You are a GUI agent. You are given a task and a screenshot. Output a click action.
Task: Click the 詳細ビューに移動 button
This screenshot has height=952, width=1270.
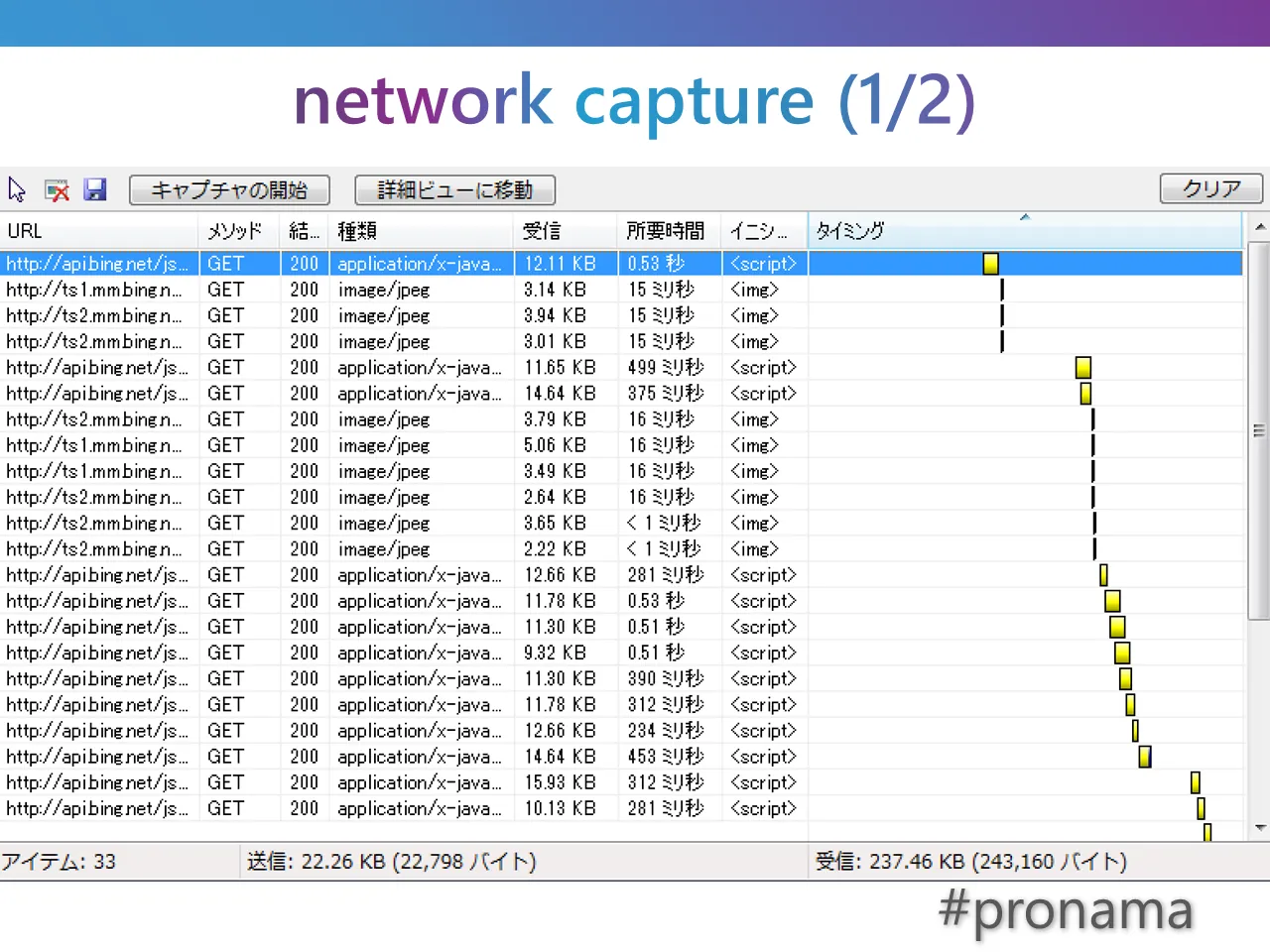(x=454, y=189)
